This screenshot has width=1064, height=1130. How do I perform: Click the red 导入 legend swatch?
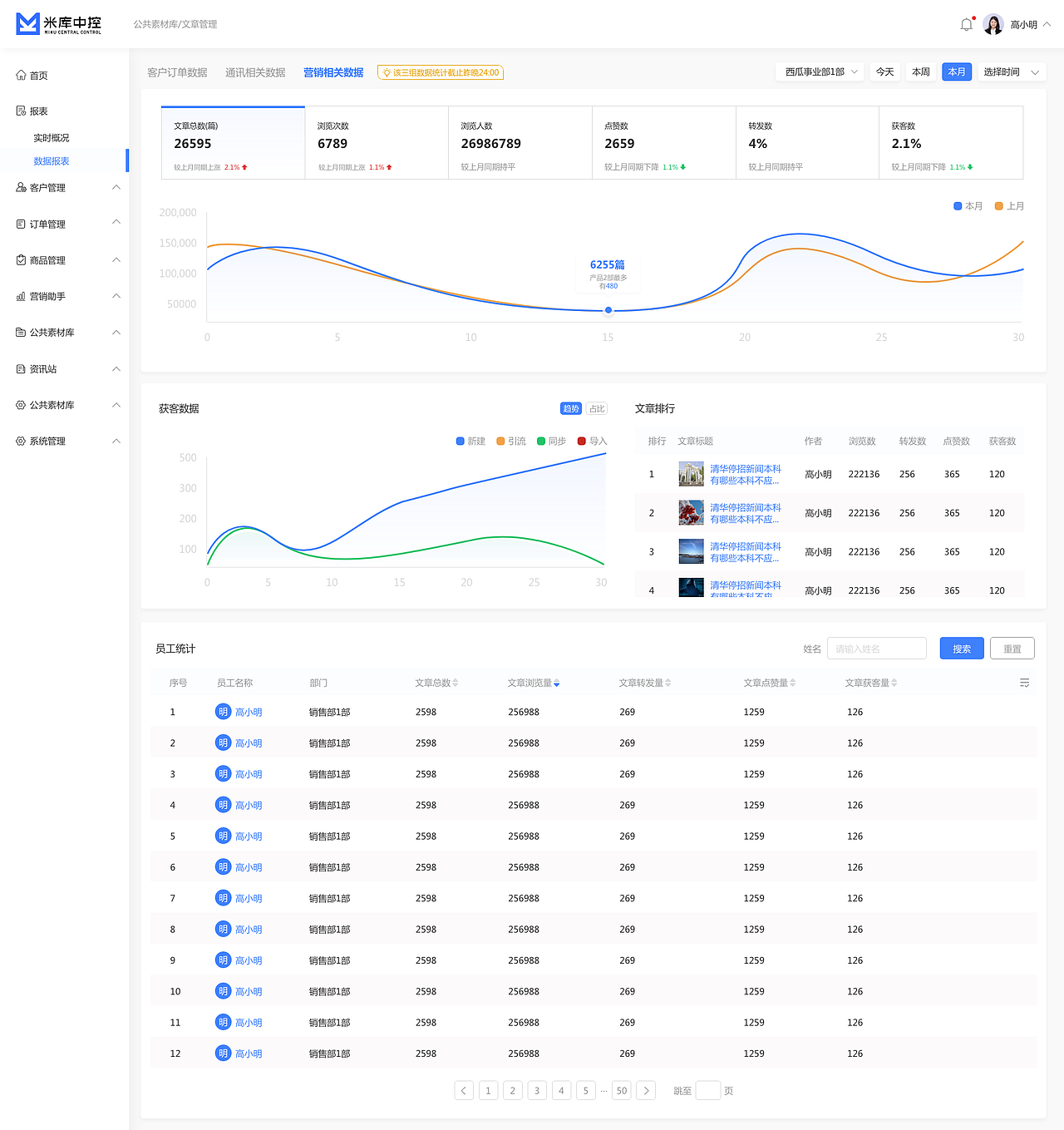(582, 442)
